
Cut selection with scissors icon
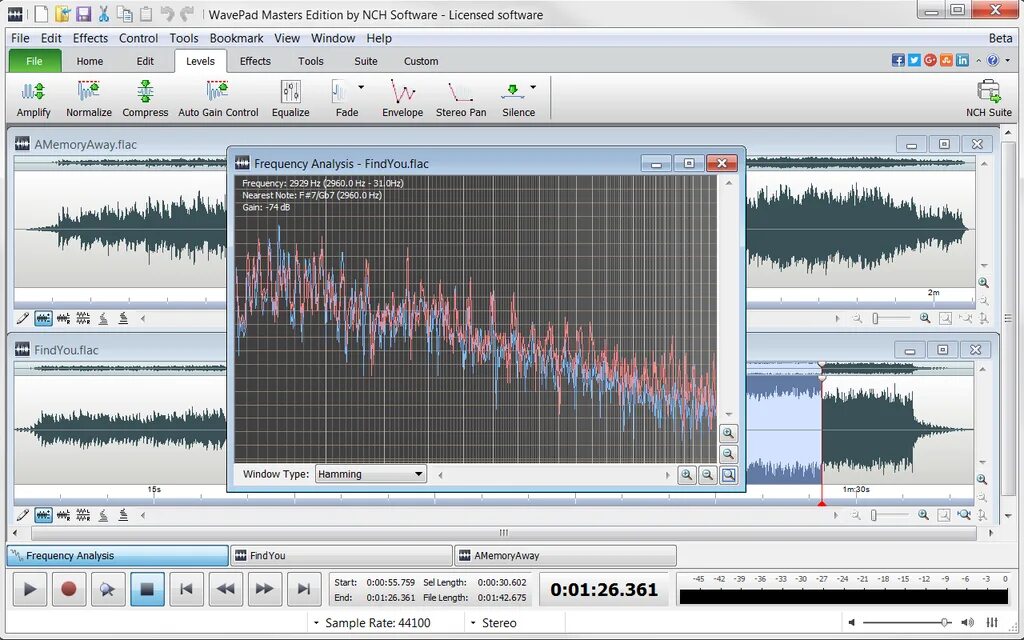(103, 14)
